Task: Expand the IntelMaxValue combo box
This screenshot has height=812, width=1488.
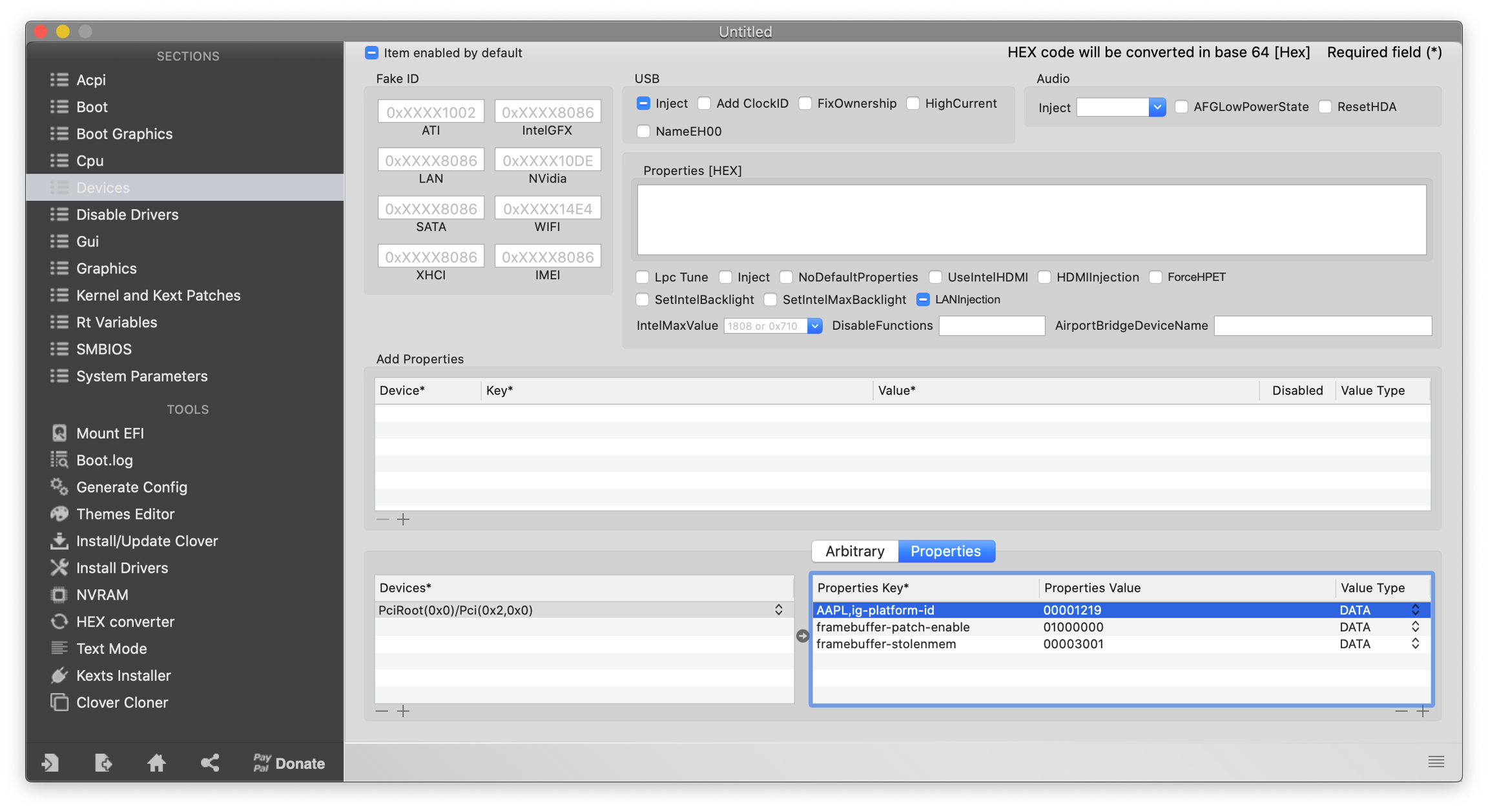Action: 814,326
